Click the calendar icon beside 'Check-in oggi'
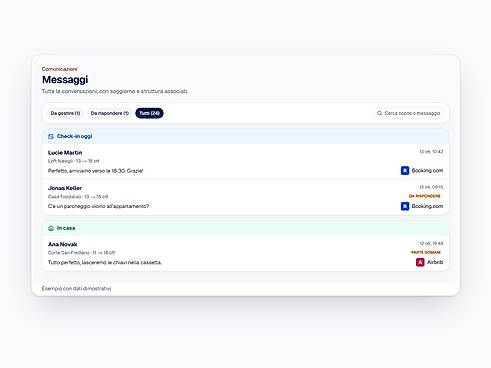Viewport: 491px width, 368px height. click(x=51, y=136)
